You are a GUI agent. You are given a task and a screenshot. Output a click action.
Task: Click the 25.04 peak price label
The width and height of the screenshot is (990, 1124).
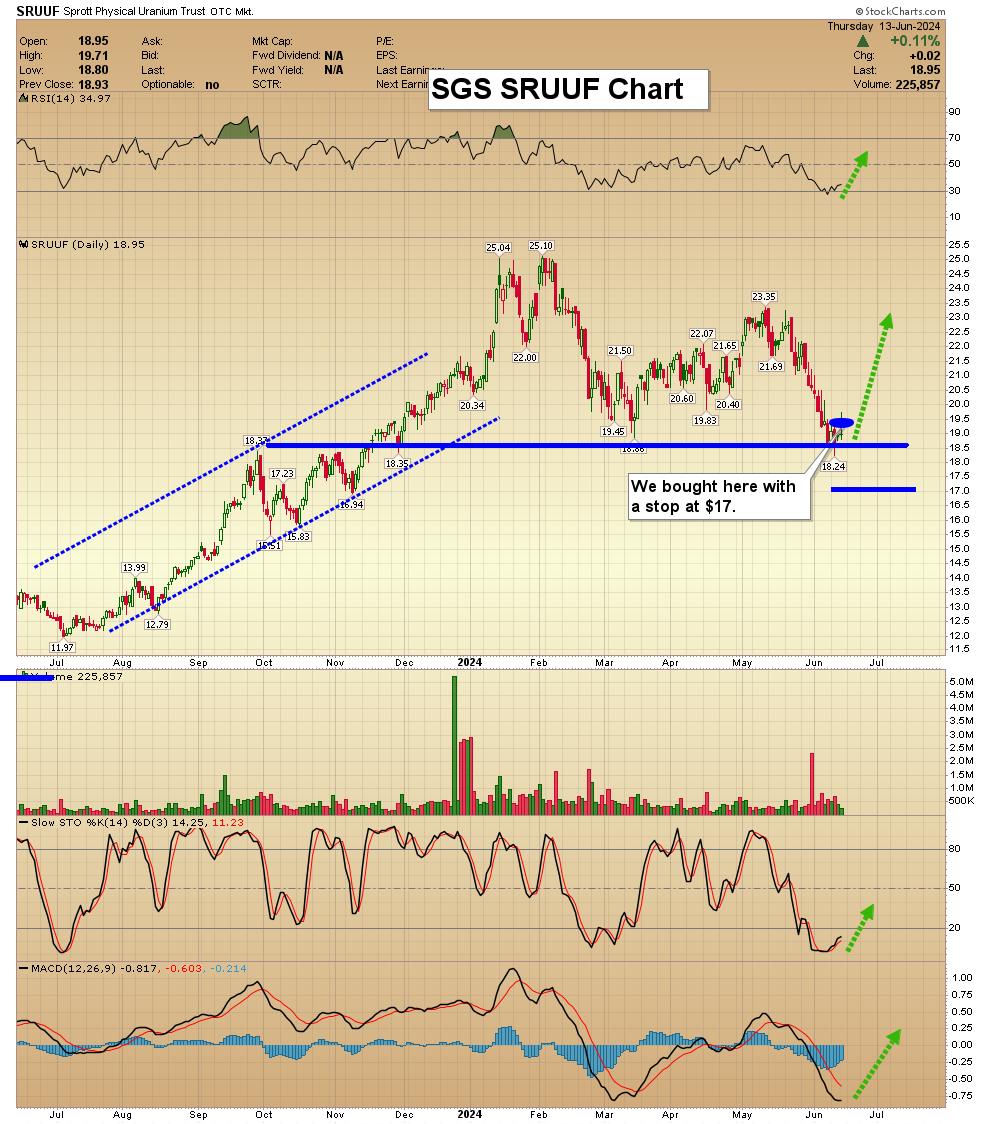pos(498,247)
